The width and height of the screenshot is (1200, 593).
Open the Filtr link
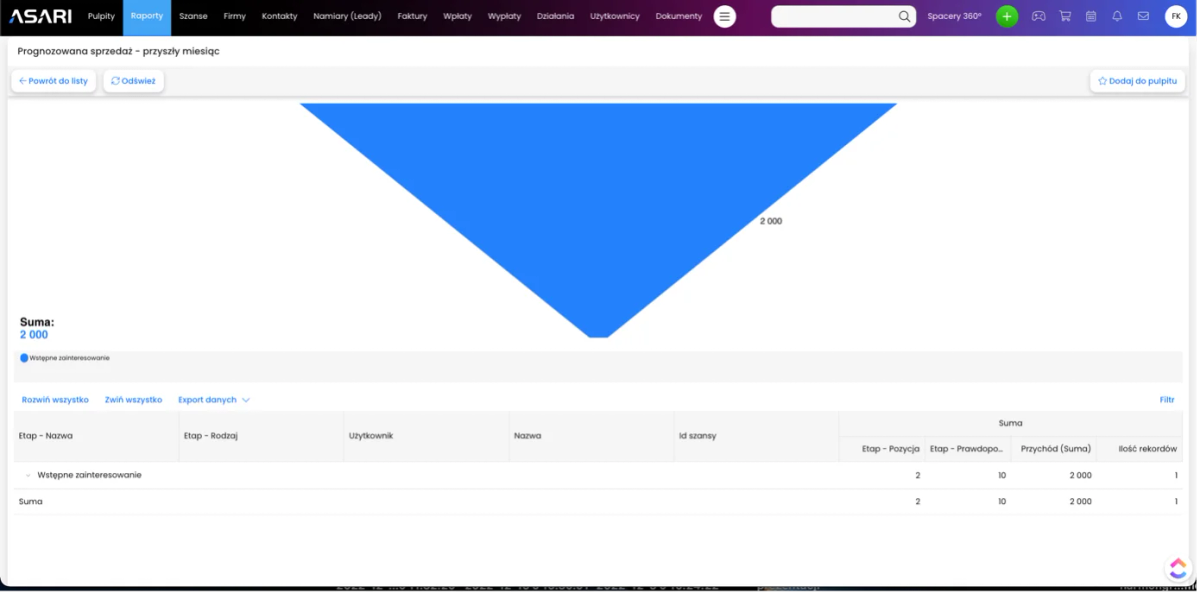tap(1167, 400)
